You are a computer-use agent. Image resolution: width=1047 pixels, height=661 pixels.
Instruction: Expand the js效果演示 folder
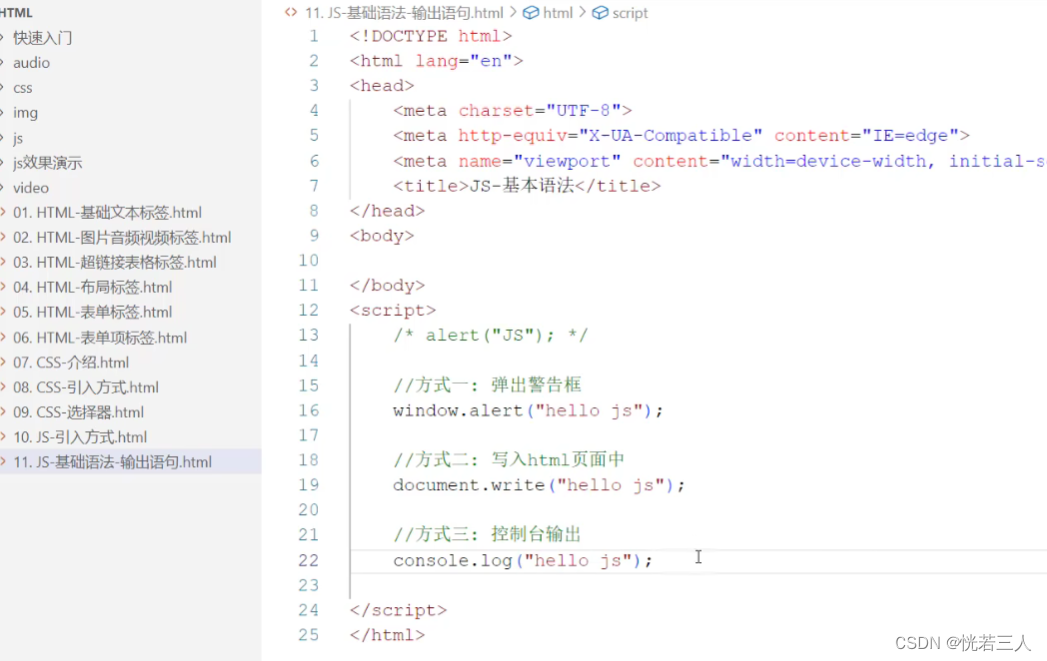pyautogui.click(x=47, y=163)
